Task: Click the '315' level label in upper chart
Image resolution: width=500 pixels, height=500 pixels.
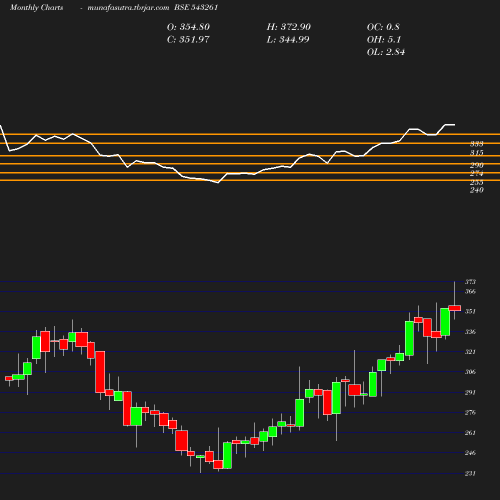Action: (477, 153)
